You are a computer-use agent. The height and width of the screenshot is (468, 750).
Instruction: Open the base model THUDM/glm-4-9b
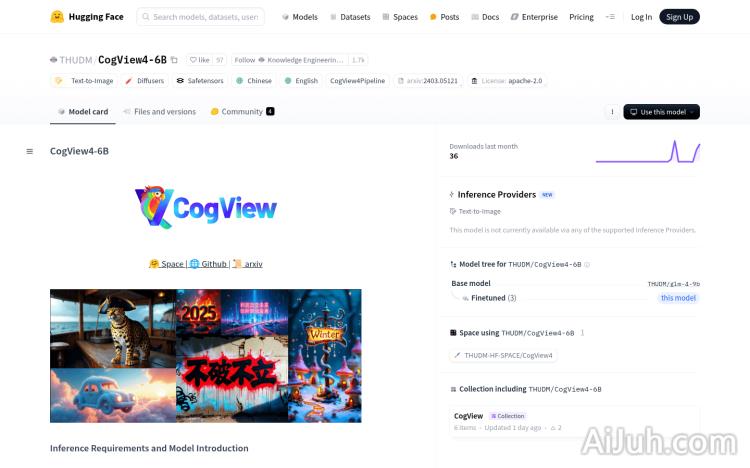pyautogui.click(x=673, y=284)
